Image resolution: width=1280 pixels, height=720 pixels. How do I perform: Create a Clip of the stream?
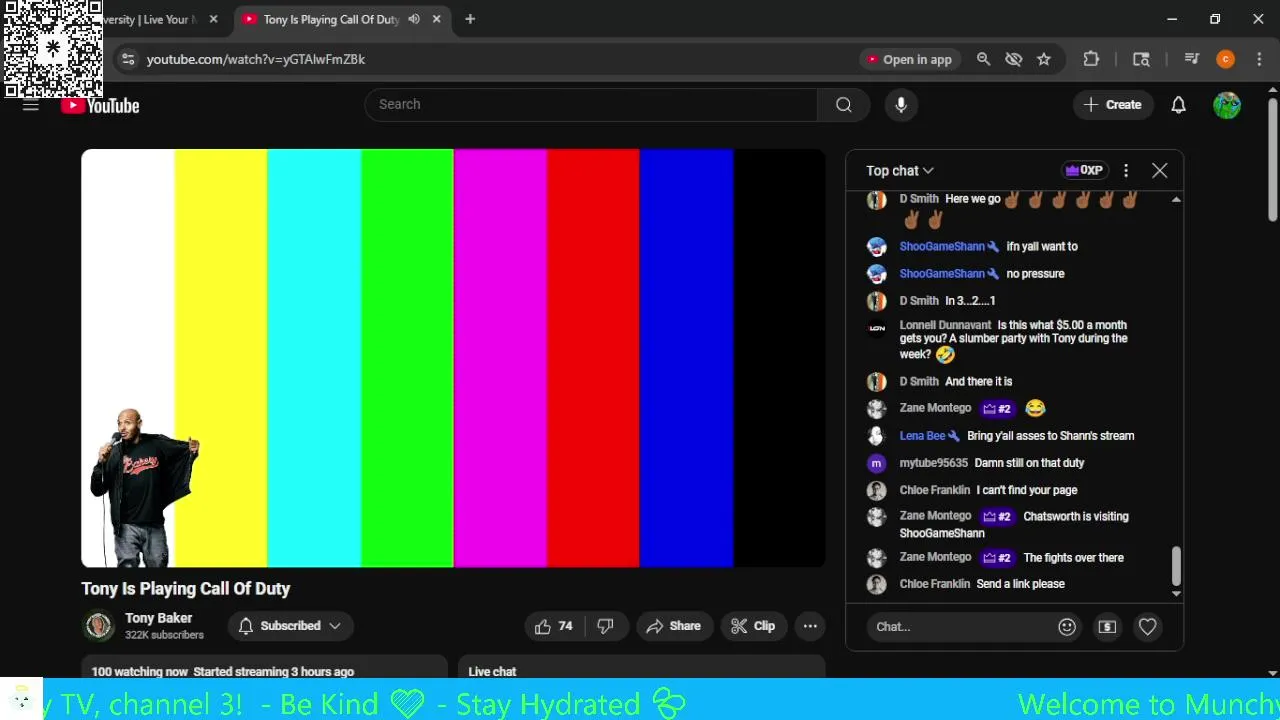753,626
